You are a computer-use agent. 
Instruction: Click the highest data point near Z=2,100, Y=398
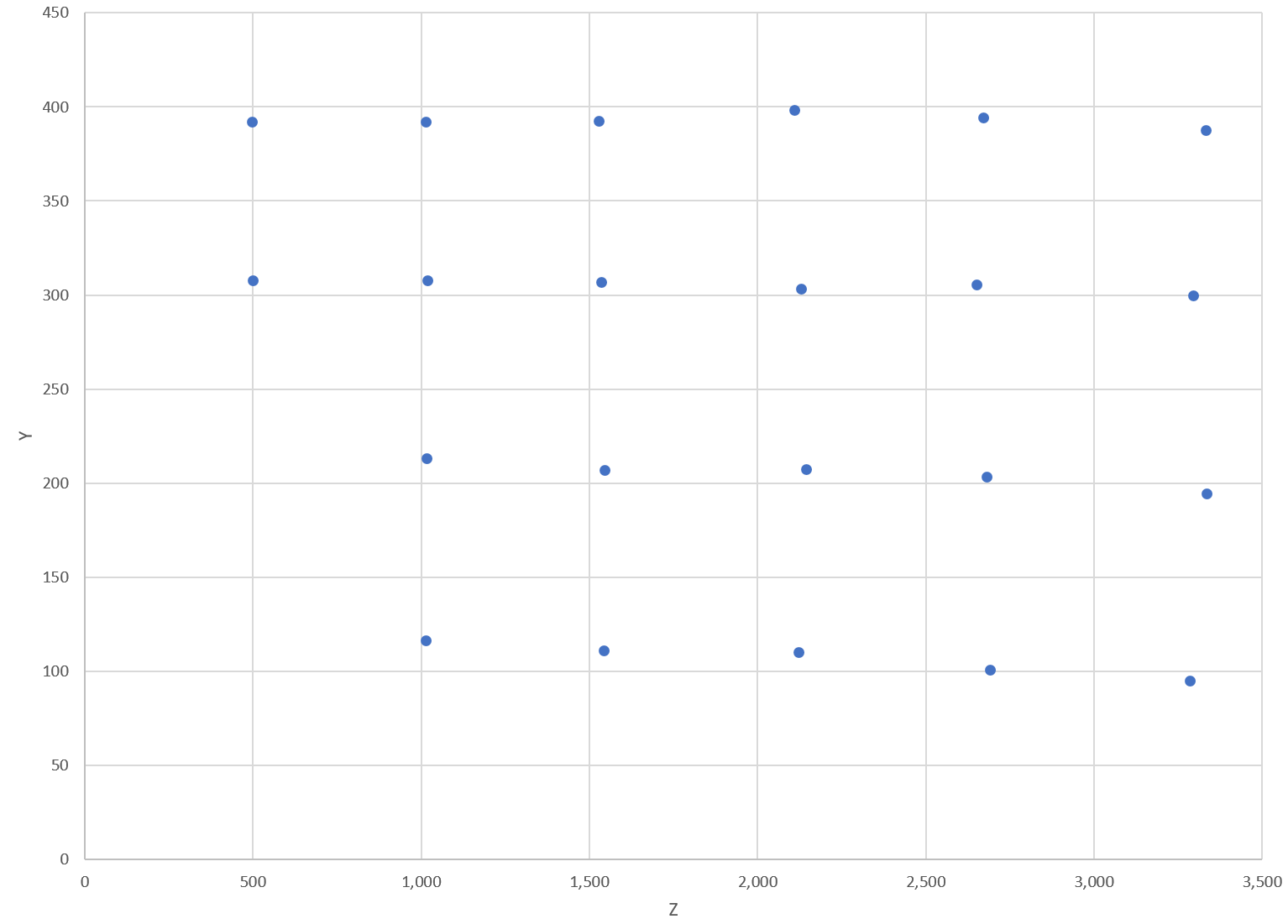pyautogui.click(x=794, y=111)
